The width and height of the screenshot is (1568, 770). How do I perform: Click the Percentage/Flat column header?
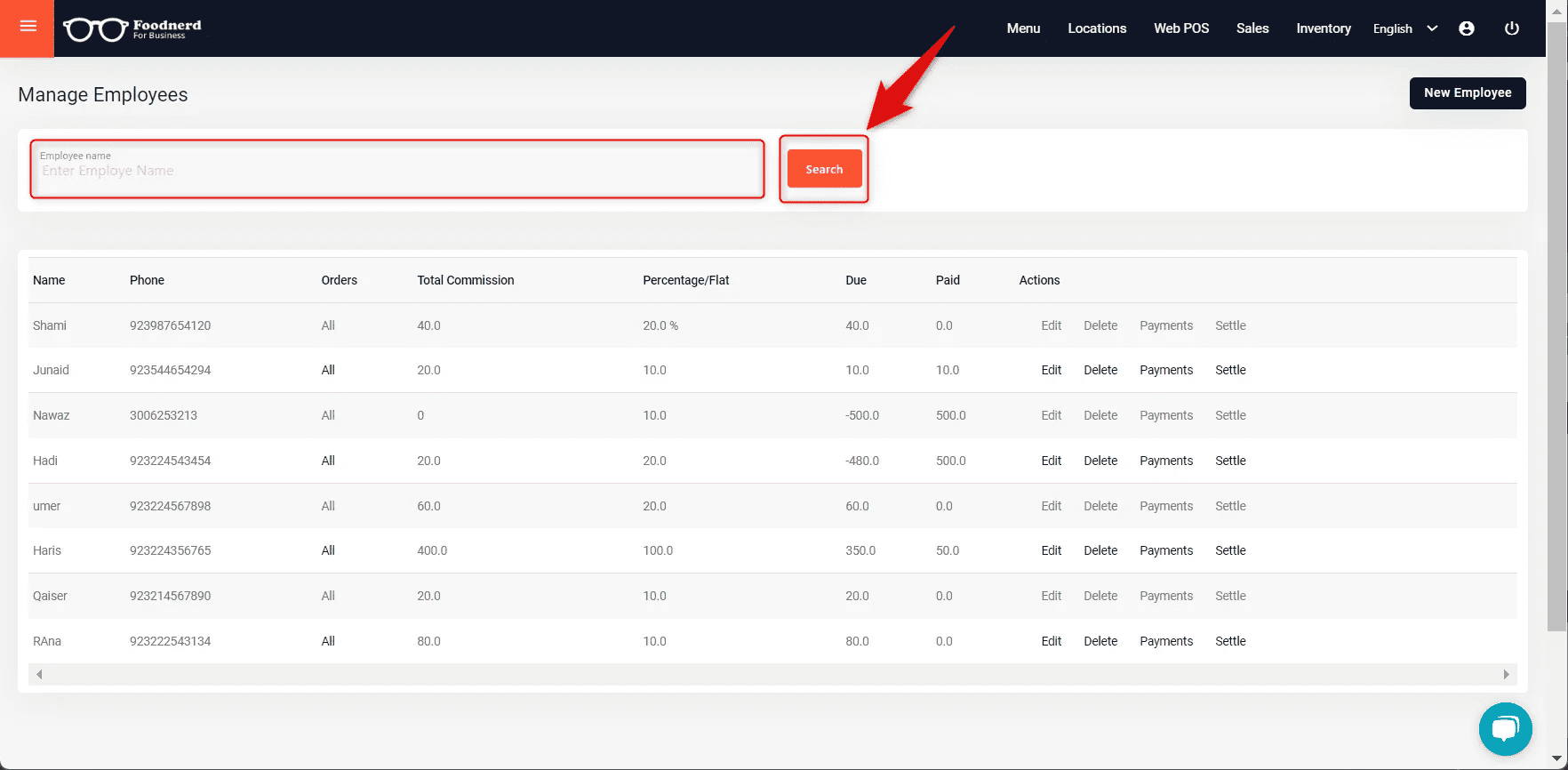(x=685, y=280)
